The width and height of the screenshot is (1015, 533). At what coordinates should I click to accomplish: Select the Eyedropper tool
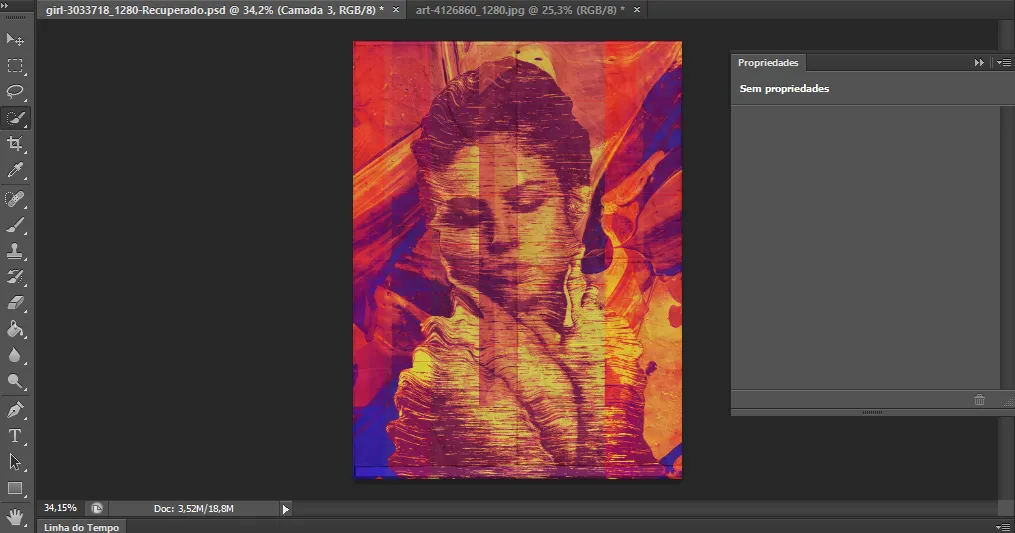coord(15,170)
